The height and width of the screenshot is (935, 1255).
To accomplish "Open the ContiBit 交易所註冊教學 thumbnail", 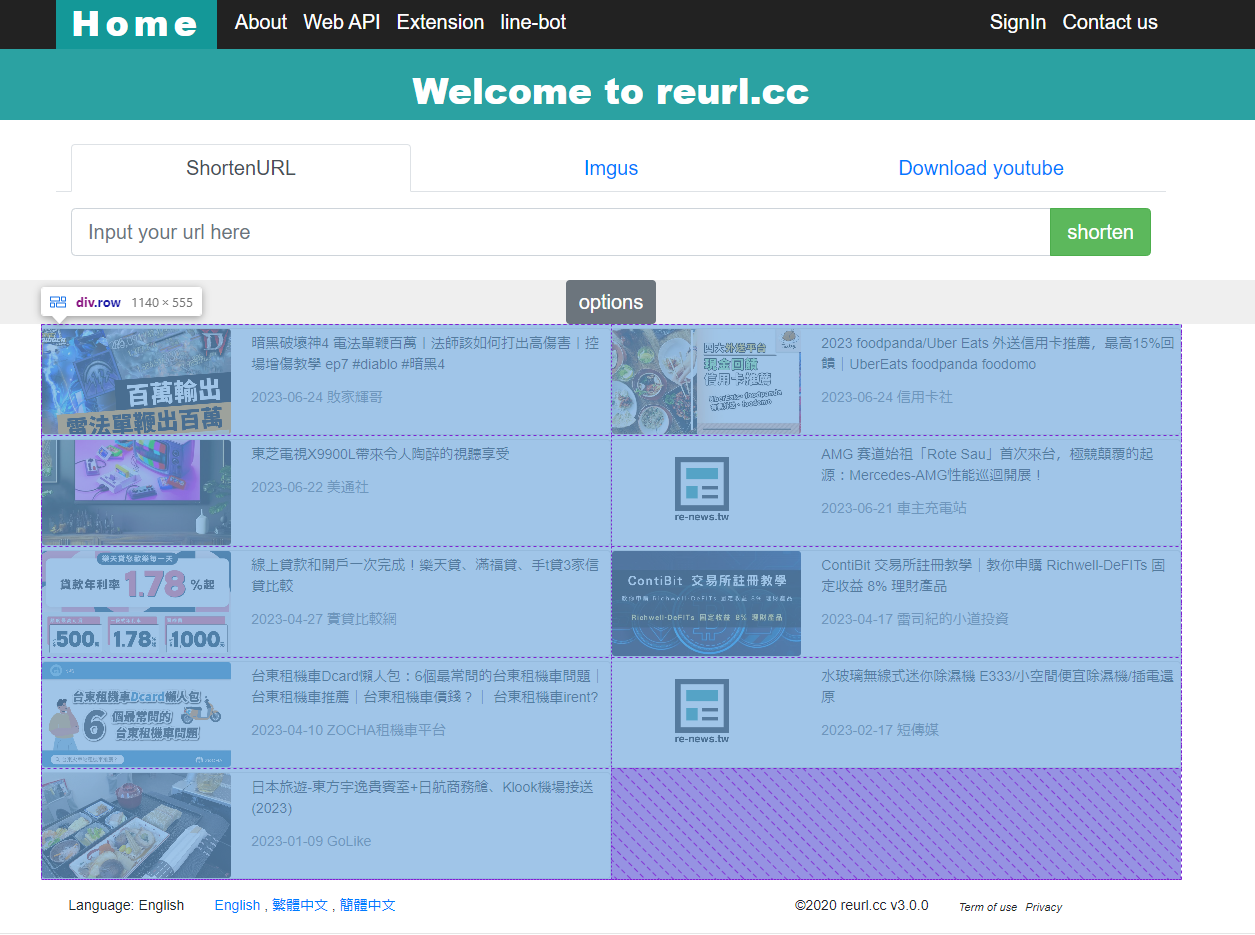I will (x=705, y=602).
